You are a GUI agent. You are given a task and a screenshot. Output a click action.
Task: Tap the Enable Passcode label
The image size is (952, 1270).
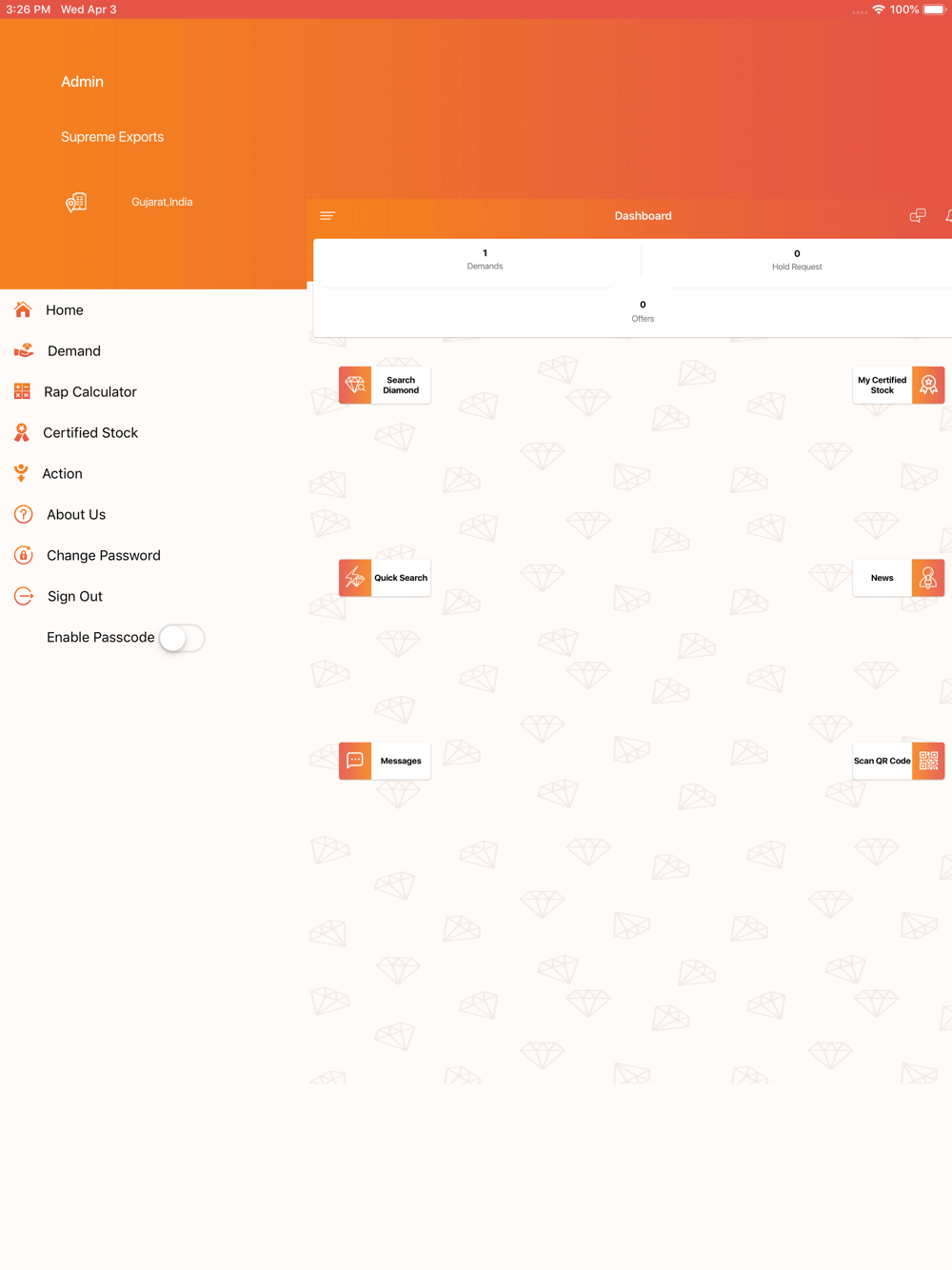(101, 637)
